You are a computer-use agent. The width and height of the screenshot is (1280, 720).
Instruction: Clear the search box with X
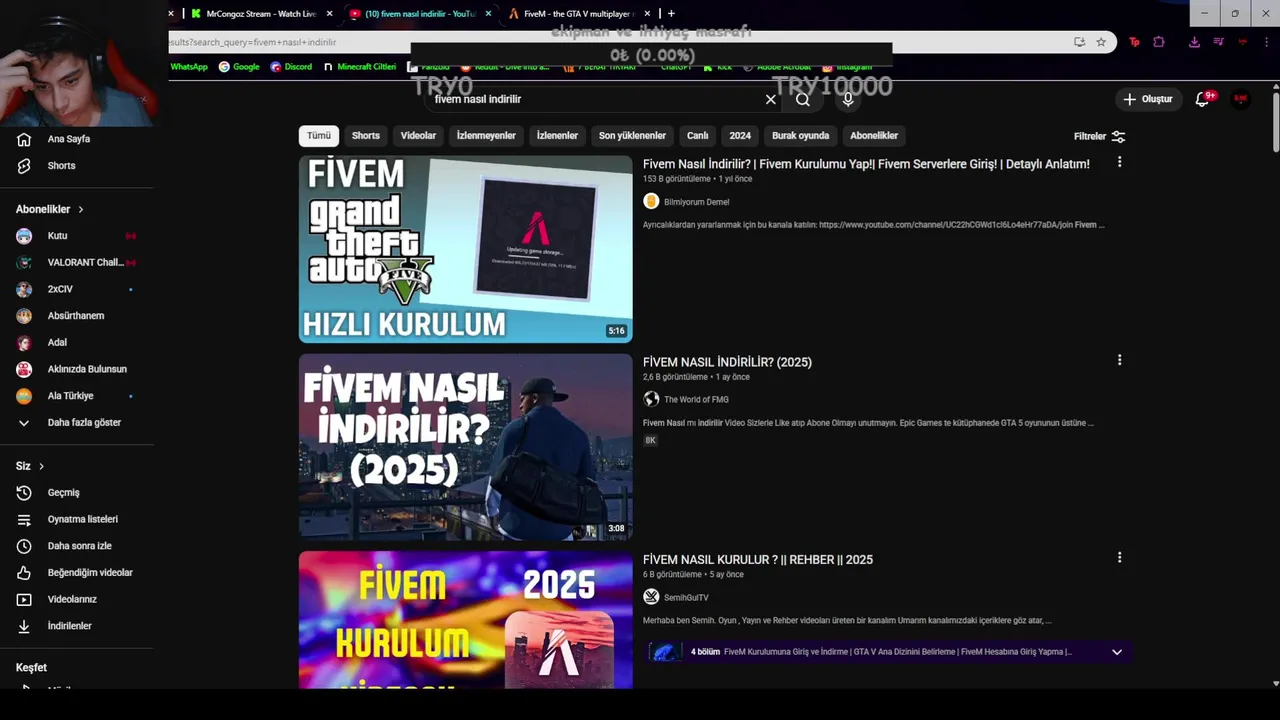[x=771, y=99]
